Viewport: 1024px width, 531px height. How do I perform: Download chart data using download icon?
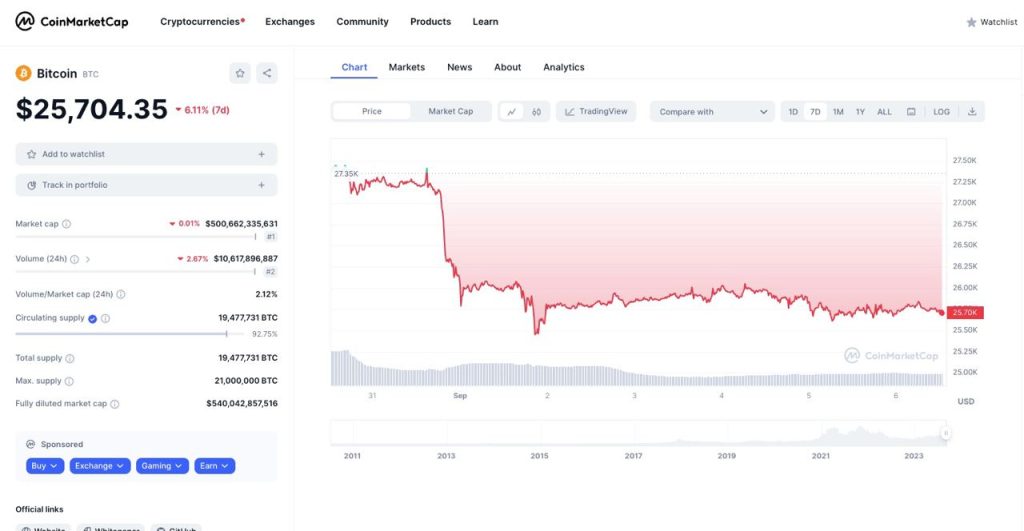pos(971,112)
